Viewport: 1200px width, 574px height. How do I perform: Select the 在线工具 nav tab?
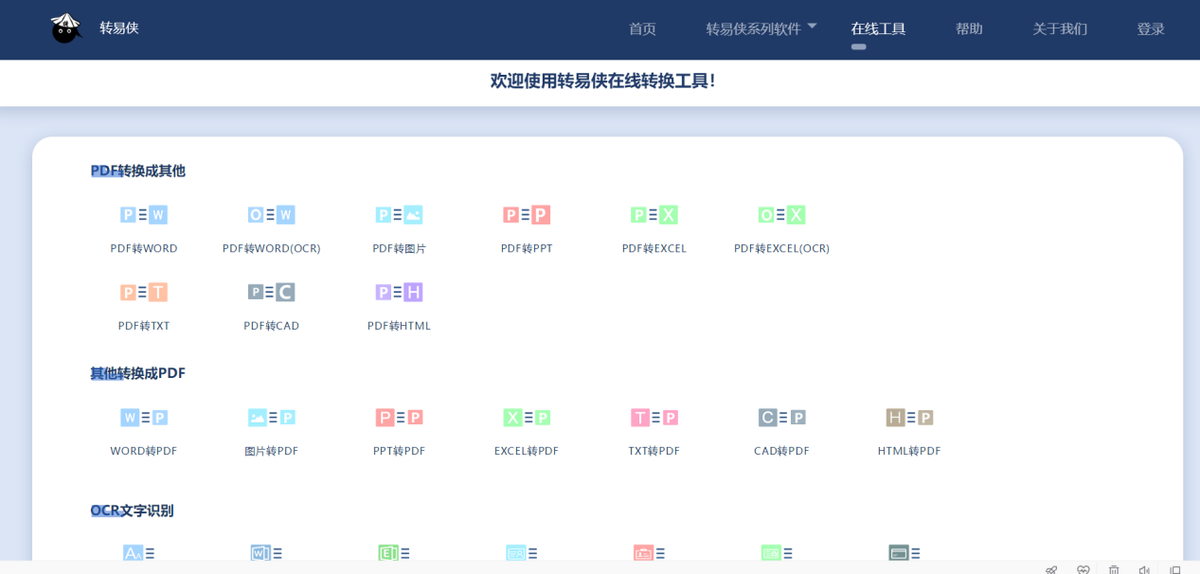[878, 29]
